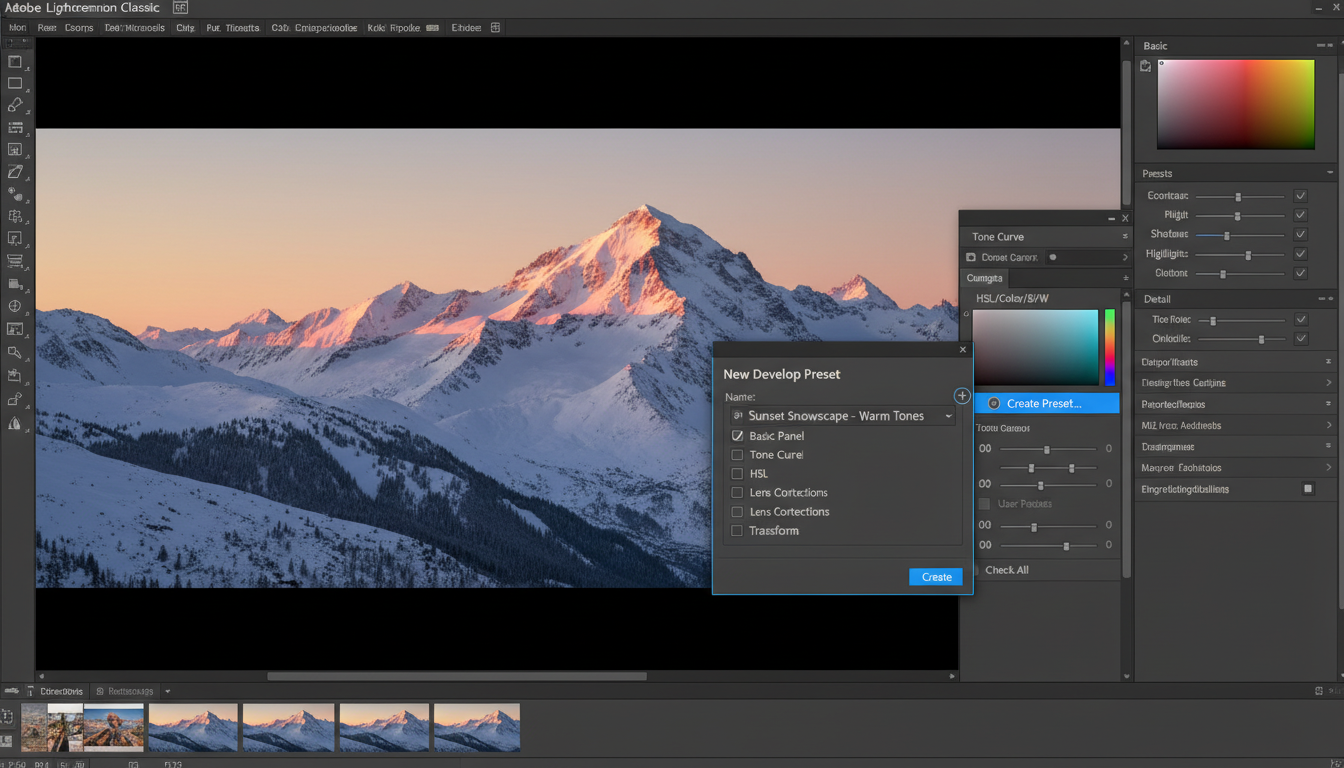
Task: Uncheck the Basic Panel option in preset dialog
Action: tap(737, 435)
